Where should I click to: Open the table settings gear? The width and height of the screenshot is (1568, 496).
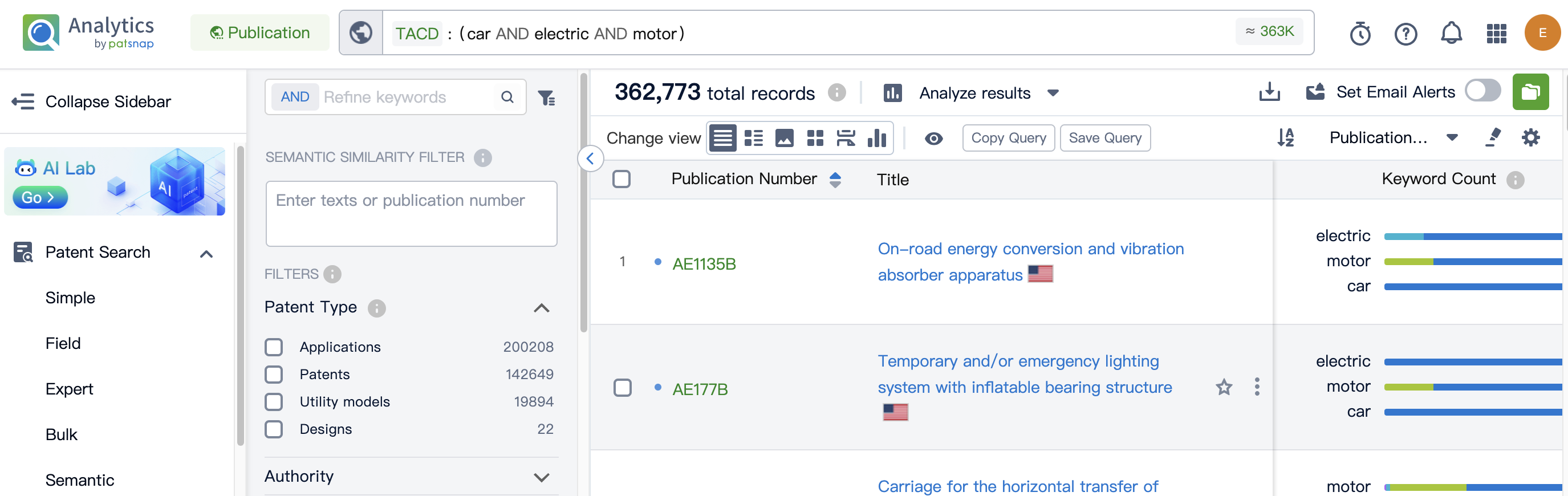pyautogui.click(x=1530, y=138)
